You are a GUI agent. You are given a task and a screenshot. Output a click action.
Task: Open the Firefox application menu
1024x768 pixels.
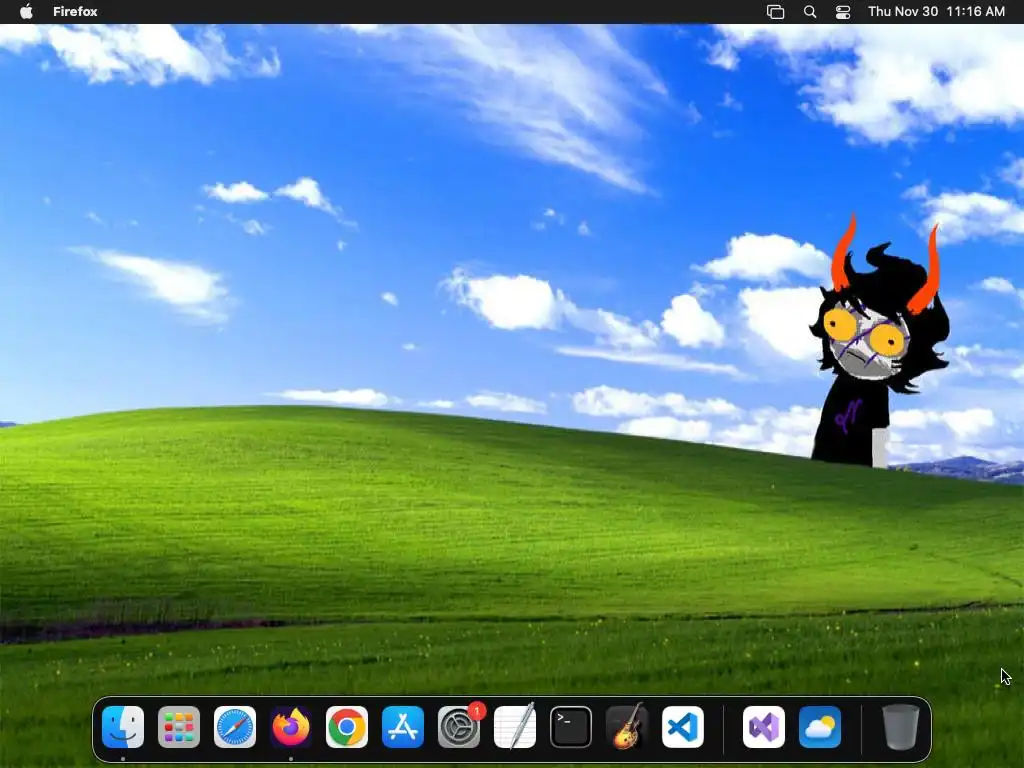tap(75, 12)
